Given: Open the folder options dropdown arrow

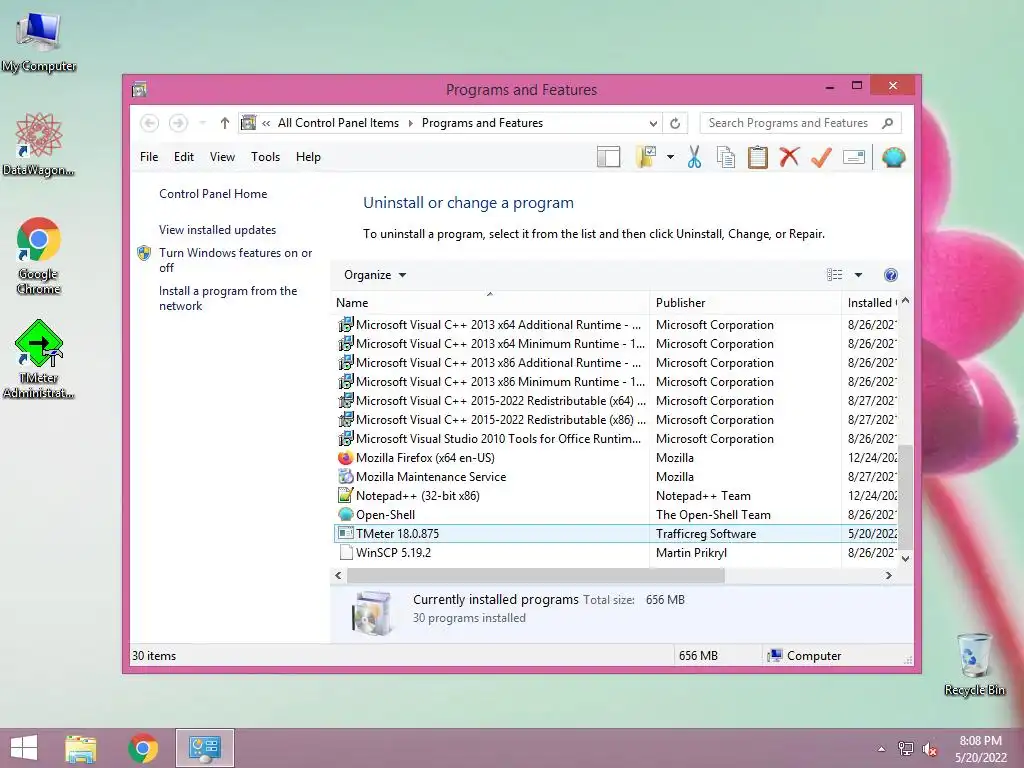Looking at the screenshot, I should pyautogui.click(x=670, y=157).
